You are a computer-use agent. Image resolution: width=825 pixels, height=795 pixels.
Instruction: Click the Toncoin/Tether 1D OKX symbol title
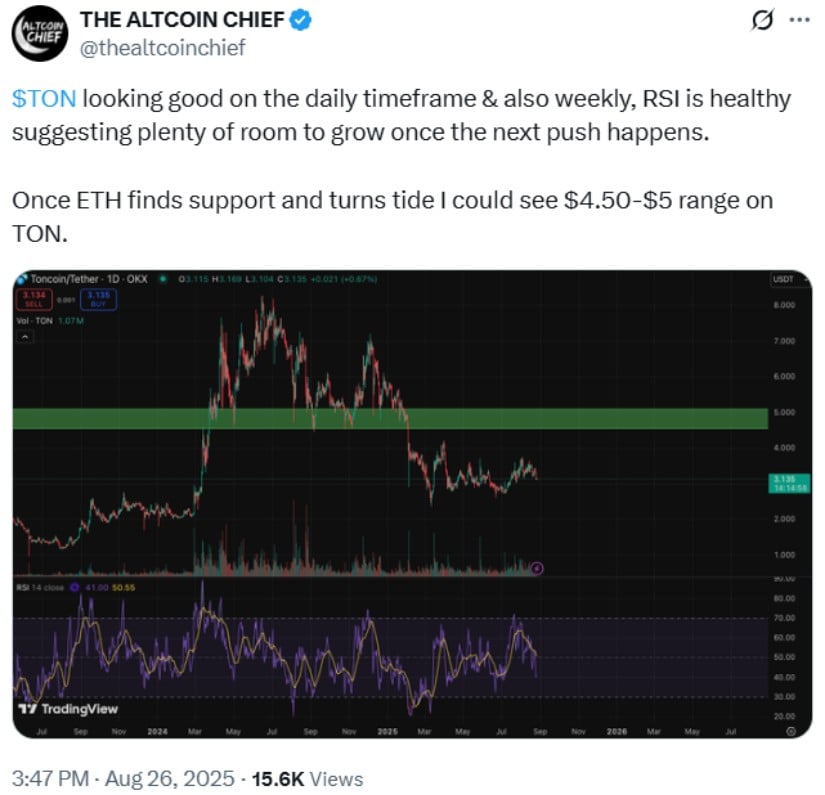tap(88, 279)
